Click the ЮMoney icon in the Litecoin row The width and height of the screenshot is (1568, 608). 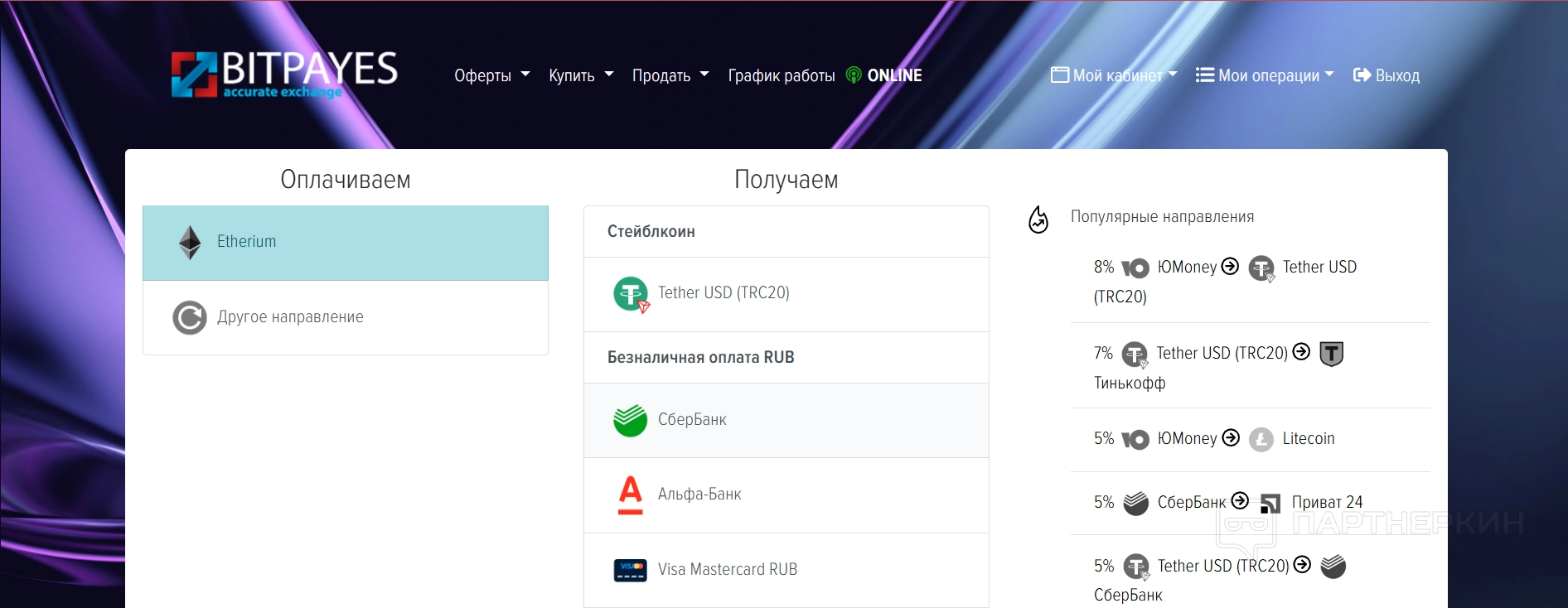pyautogui.click(x=1135, y=439)
